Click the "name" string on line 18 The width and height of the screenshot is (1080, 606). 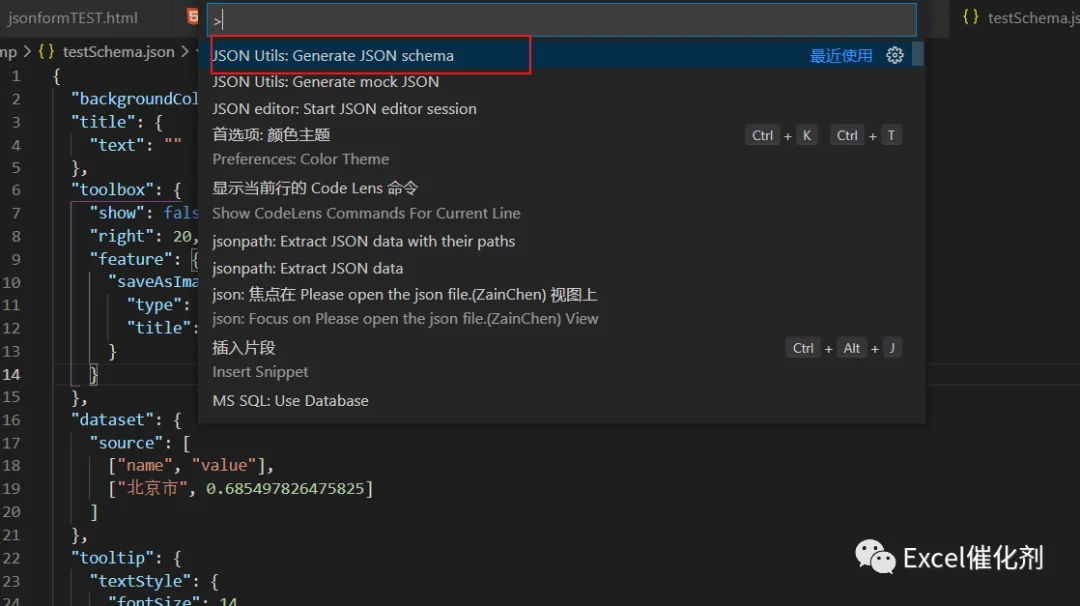pyautogui.click(x=145, y=466)
